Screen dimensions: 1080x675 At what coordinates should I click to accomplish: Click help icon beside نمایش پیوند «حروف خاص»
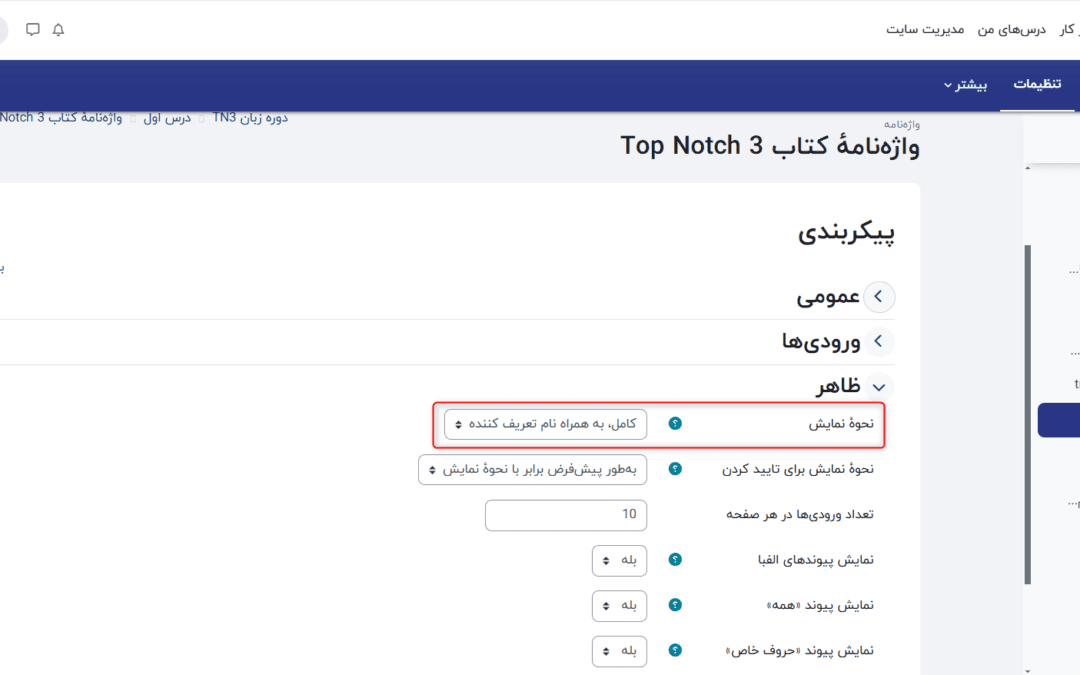click(x=675, y=651)
